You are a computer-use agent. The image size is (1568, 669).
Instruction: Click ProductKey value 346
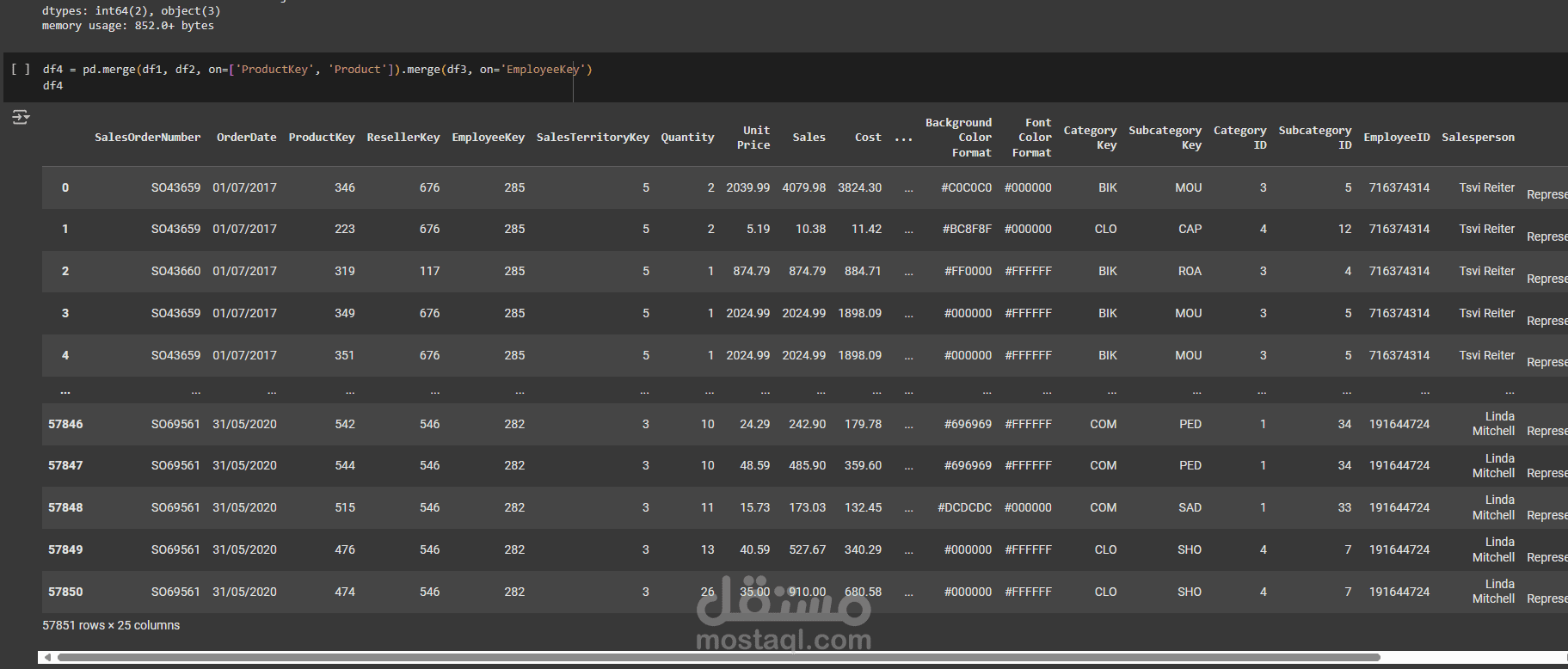[344, 187]
